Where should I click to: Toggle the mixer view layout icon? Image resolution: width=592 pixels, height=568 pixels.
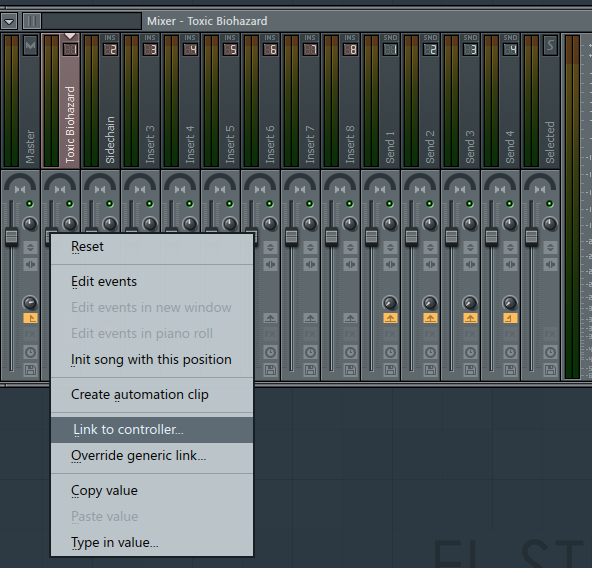(32, 21)
